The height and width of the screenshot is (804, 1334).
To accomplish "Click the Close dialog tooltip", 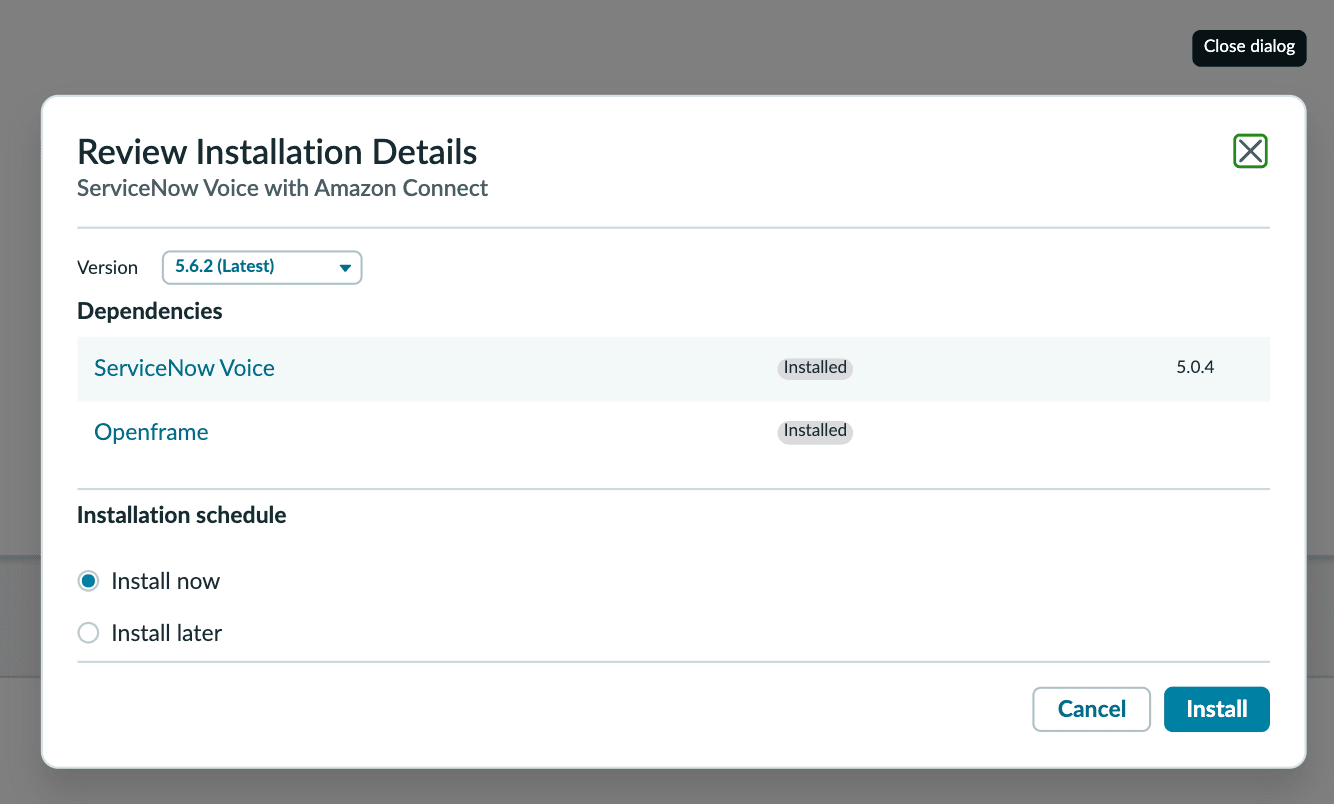I will pos(1249,47).
